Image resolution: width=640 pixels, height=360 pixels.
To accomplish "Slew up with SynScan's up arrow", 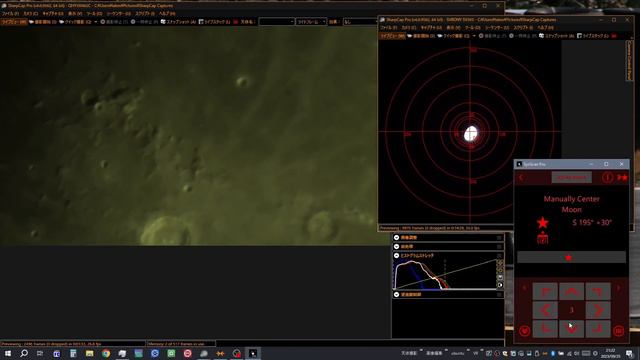I will coord(571,291).
